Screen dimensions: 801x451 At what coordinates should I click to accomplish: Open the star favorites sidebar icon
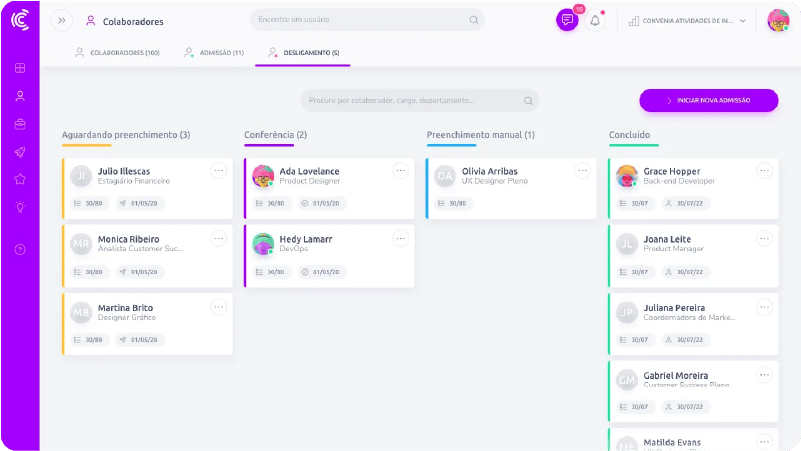pos(20,179)
